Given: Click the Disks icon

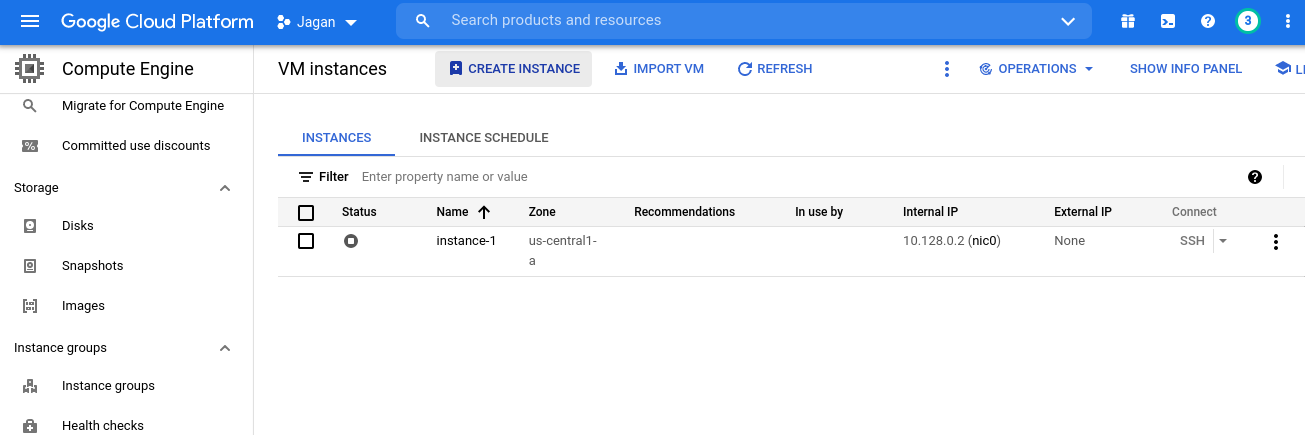Looking at the screenshot, I should (x=30, y=226).
